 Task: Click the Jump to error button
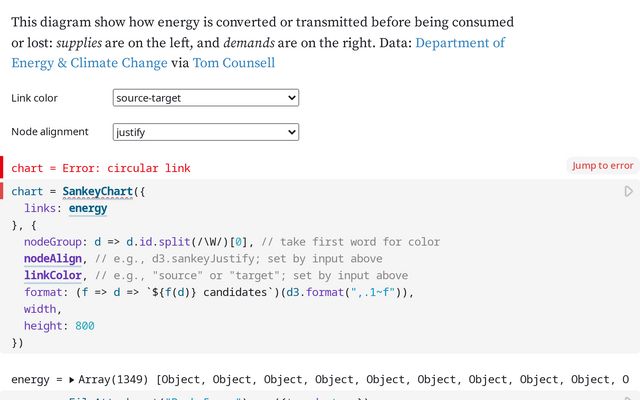602,166
